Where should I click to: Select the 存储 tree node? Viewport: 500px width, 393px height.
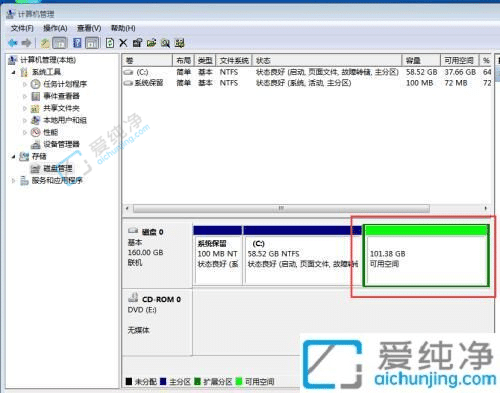click(x=39, y=156)
